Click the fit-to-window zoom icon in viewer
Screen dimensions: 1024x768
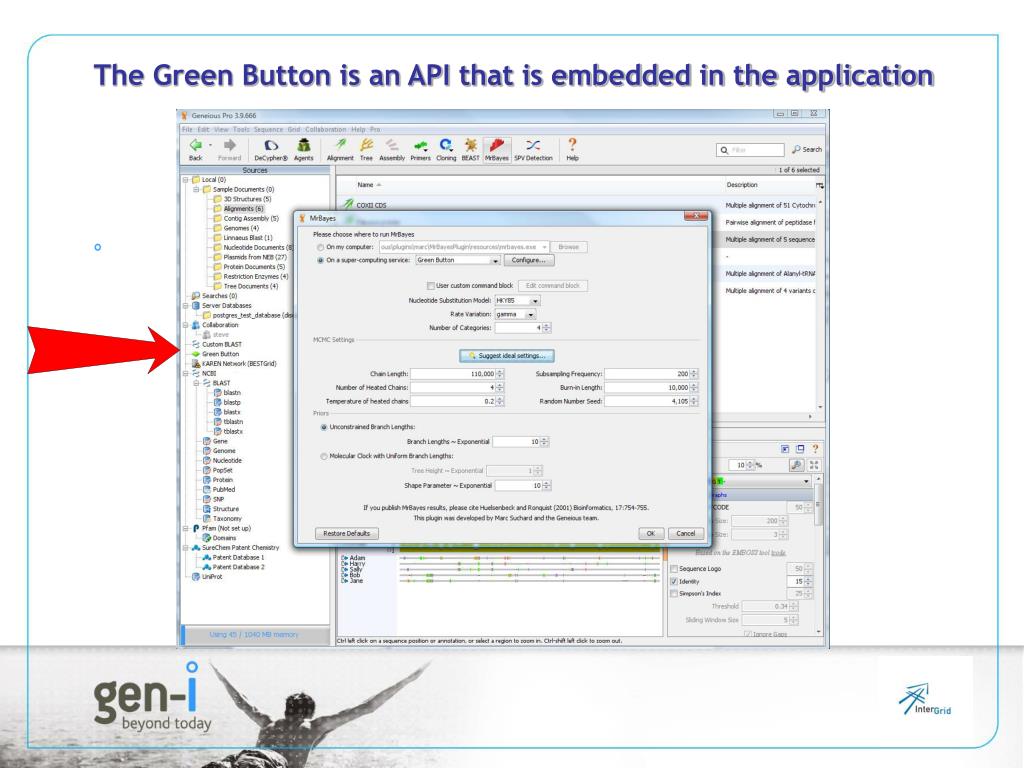(x=814, y=465)
